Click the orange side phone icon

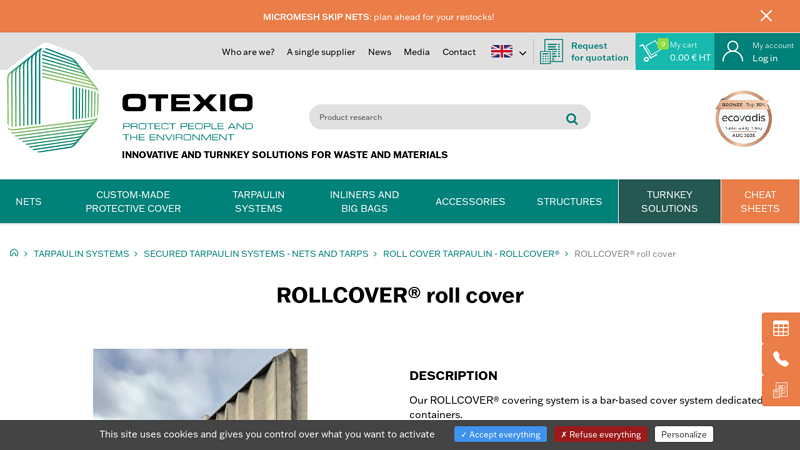coord(781,359)
